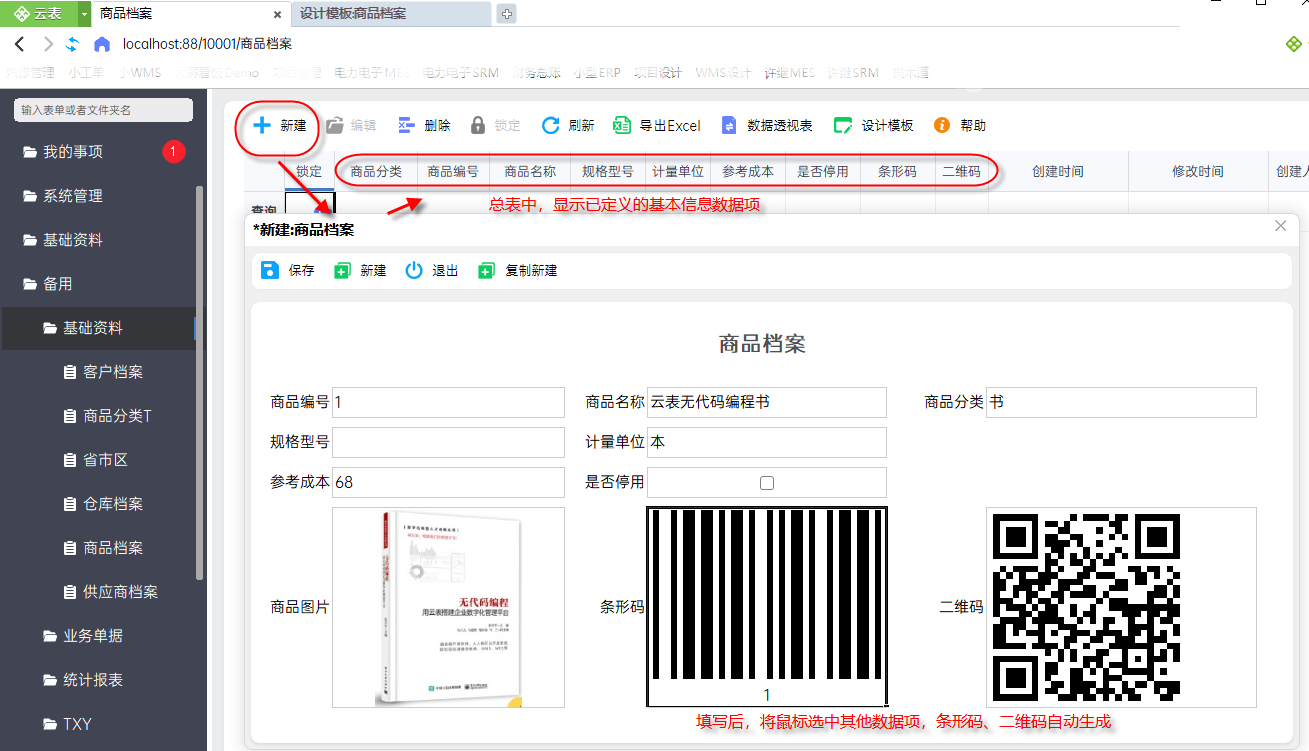Viewport: 1309px width, 751px height.
Task: Click the blue reload icon near address bar
Action: click(73, 44)
